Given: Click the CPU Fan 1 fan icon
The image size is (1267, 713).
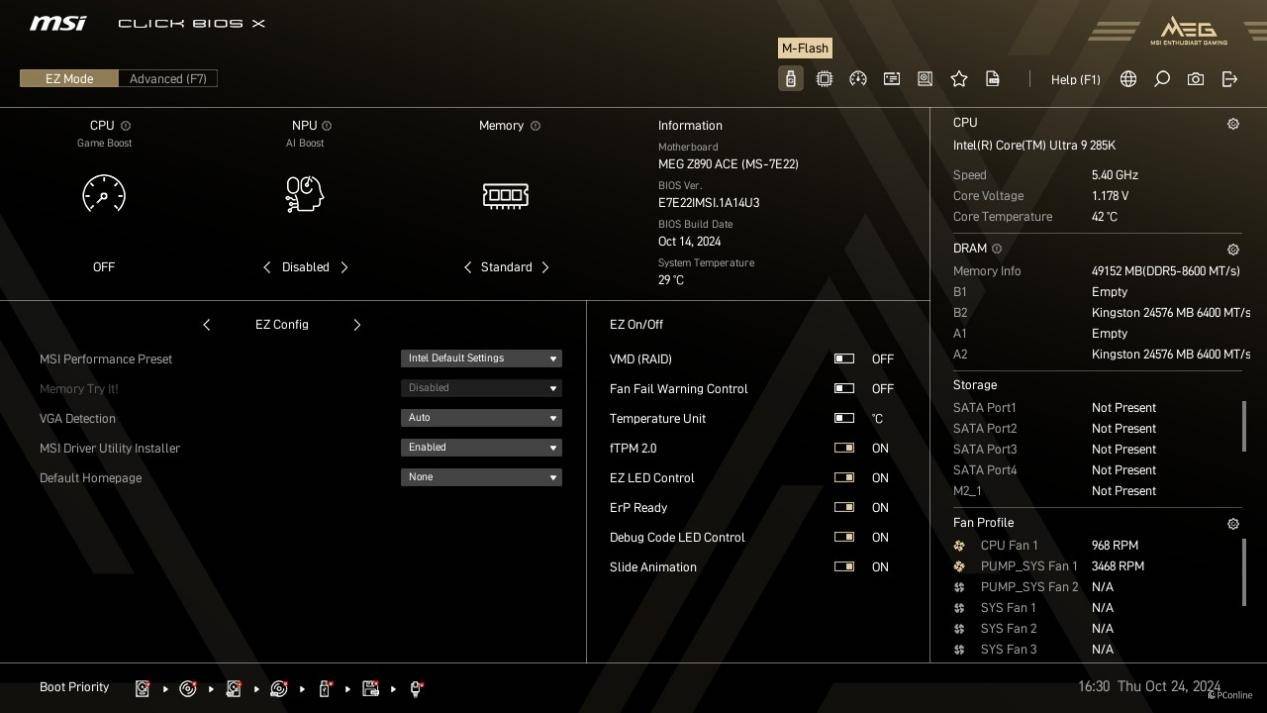Looking at the screenshot, I should pyautogui.click(x=959, y=546).
